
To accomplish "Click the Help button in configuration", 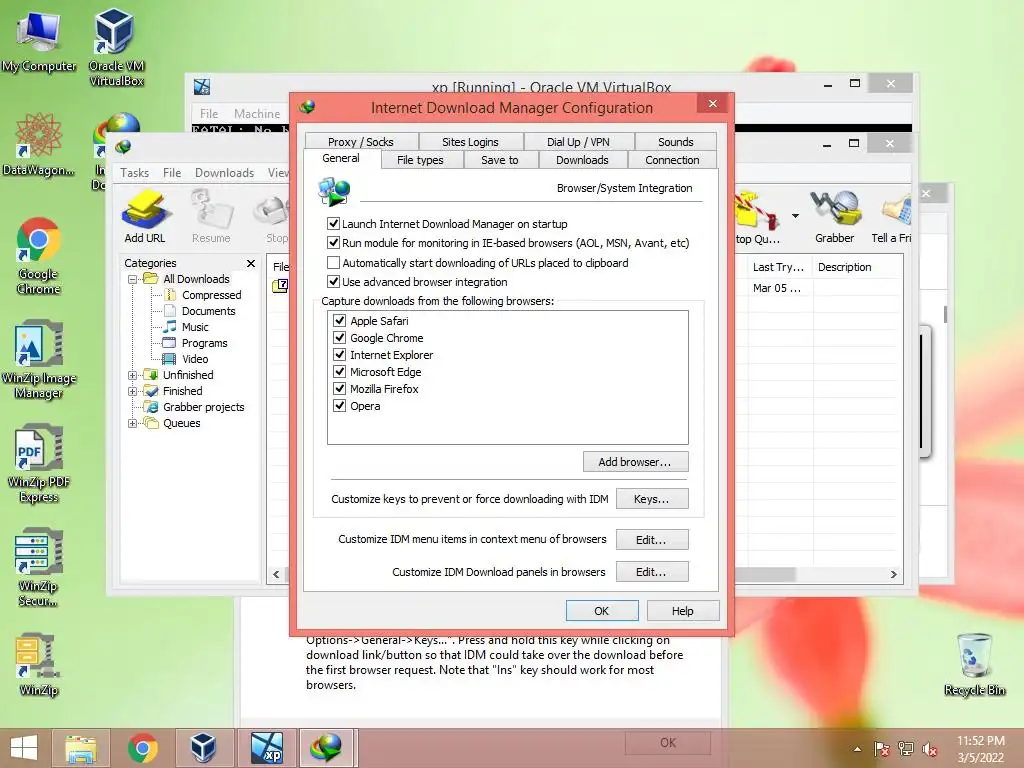I will [682, 611].
